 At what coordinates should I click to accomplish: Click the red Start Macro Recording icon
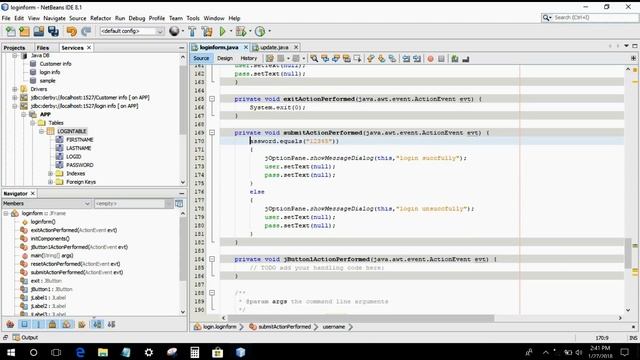pos(430,59)
